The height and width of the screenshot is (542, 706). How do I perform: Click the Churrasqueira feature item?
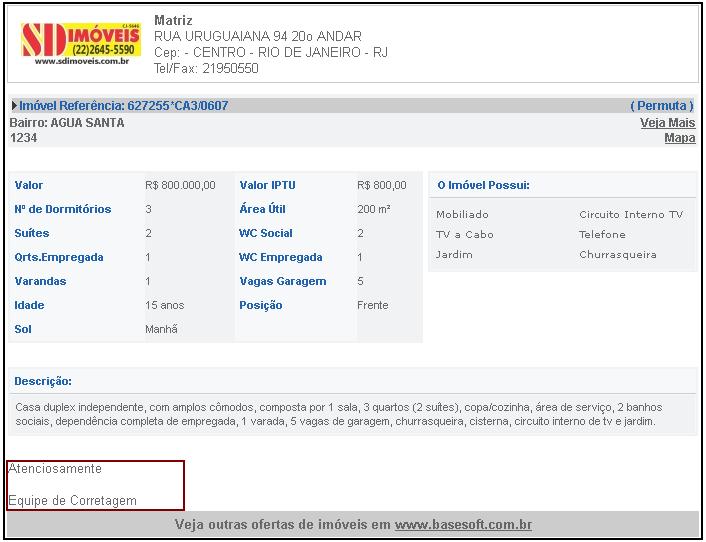tap(617, 255)
